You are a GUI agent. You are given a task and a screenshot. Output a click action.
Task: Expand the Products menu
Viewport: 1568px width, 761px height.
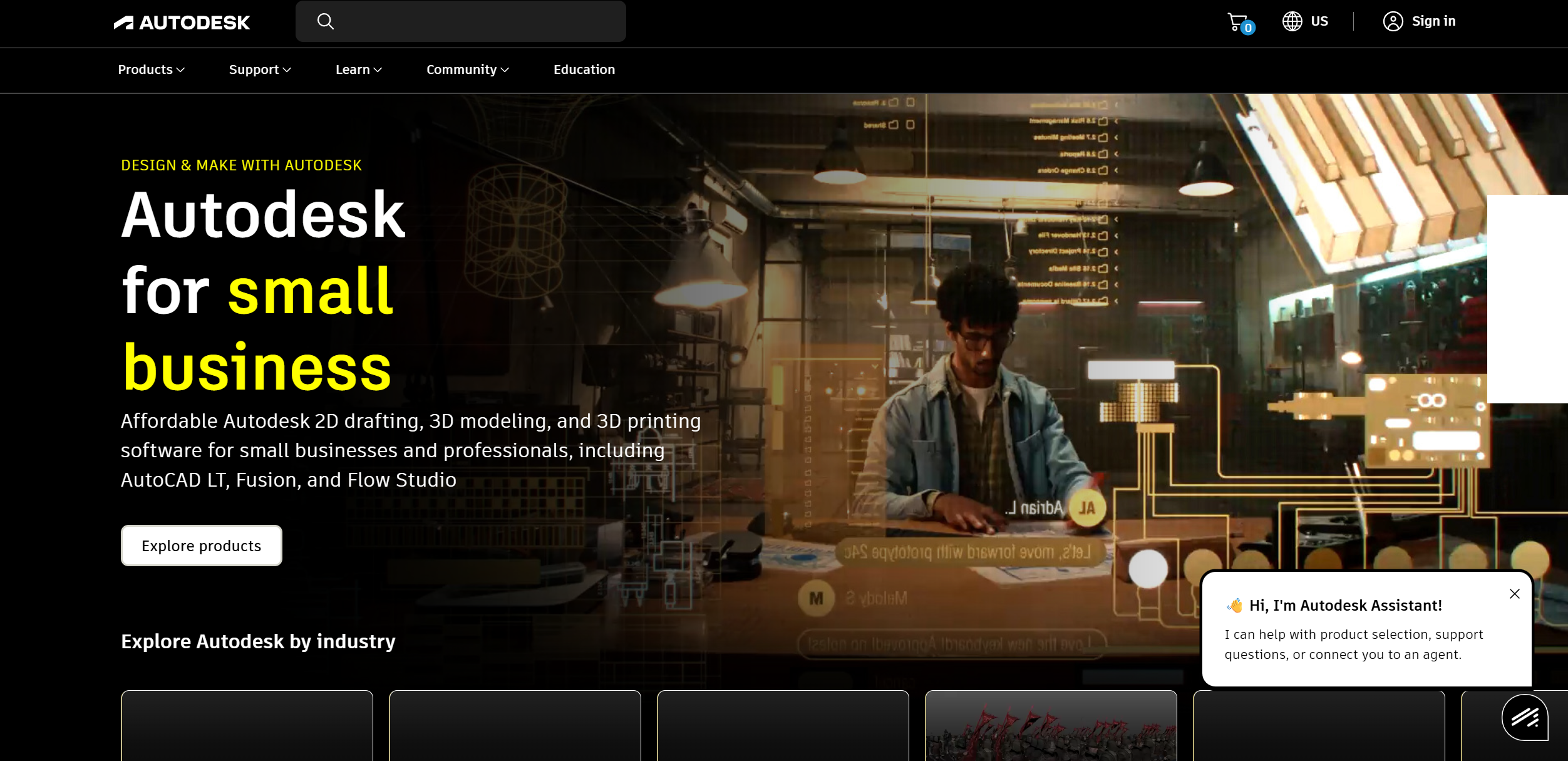151,70
